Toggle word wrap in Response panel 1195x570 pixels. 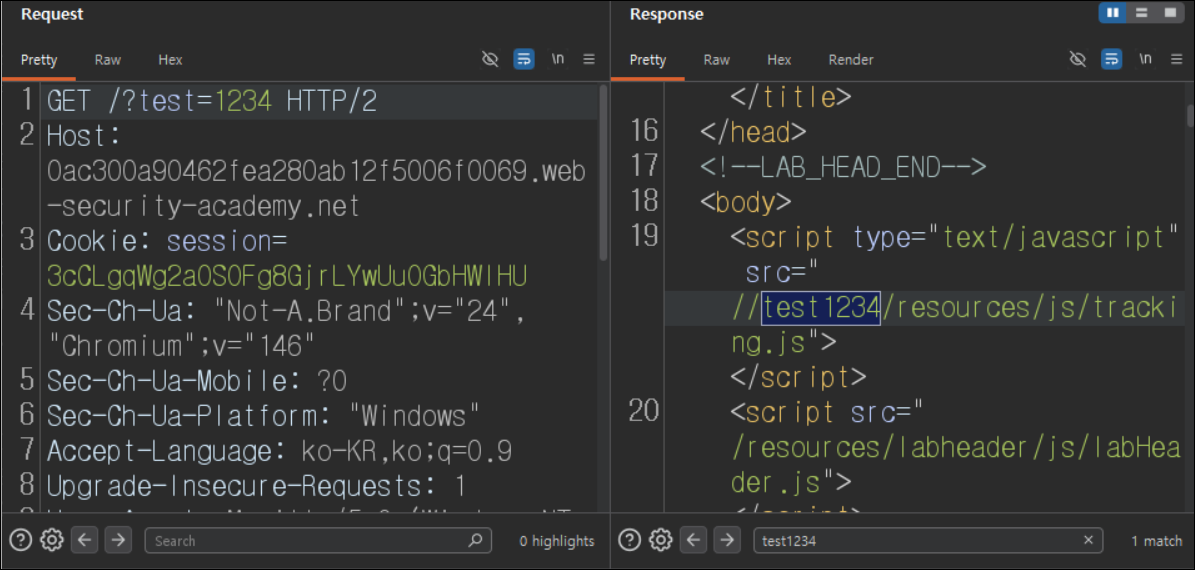pos(1111,59)
